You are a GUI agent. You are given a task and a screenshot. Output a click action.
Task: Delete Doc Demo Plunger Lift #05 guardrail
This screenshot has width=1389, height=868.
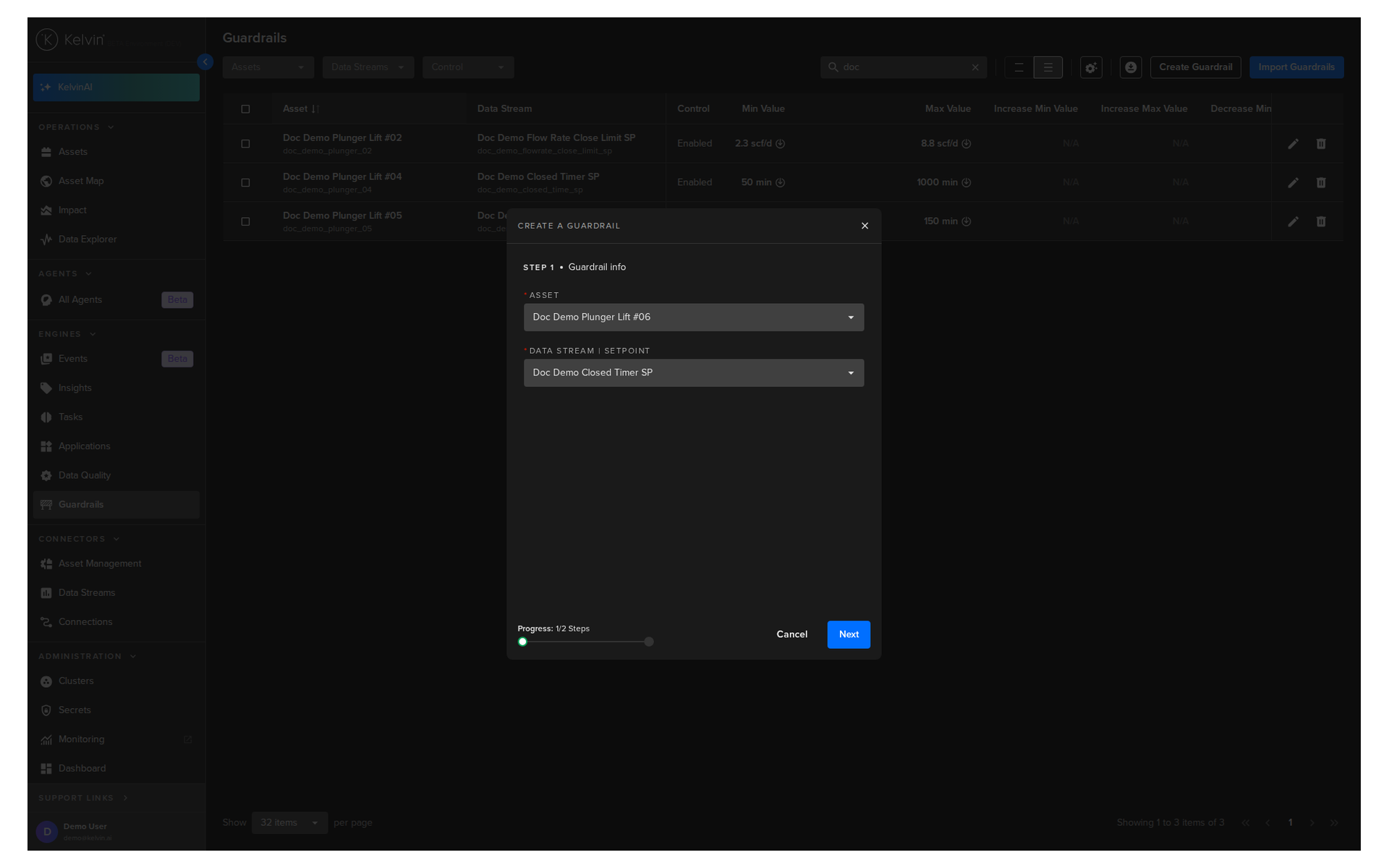pyautogui.click(x=1321, y=221)
